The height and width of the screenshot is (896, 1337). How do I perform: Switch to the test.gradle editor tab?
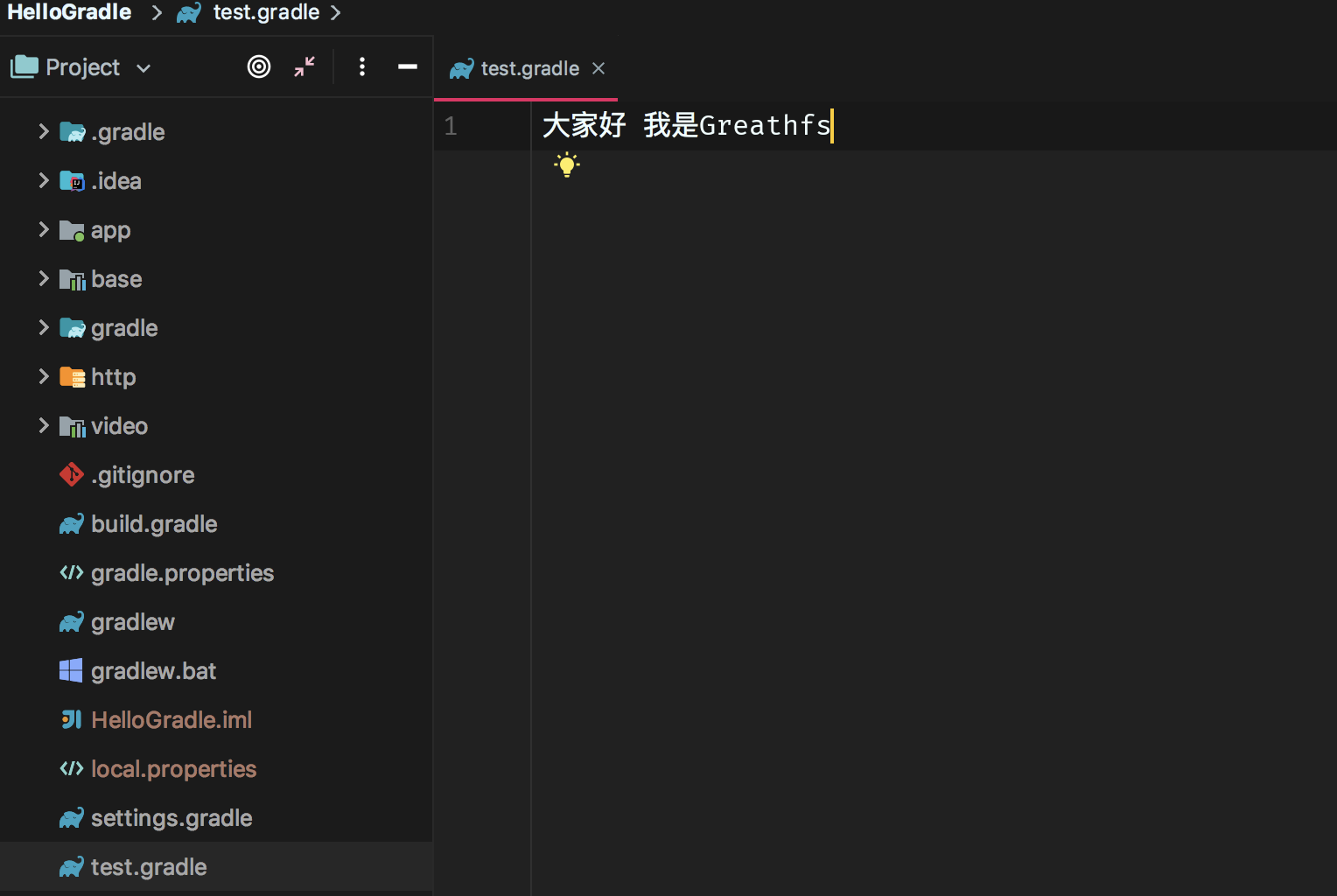click(x=526, y=68)
